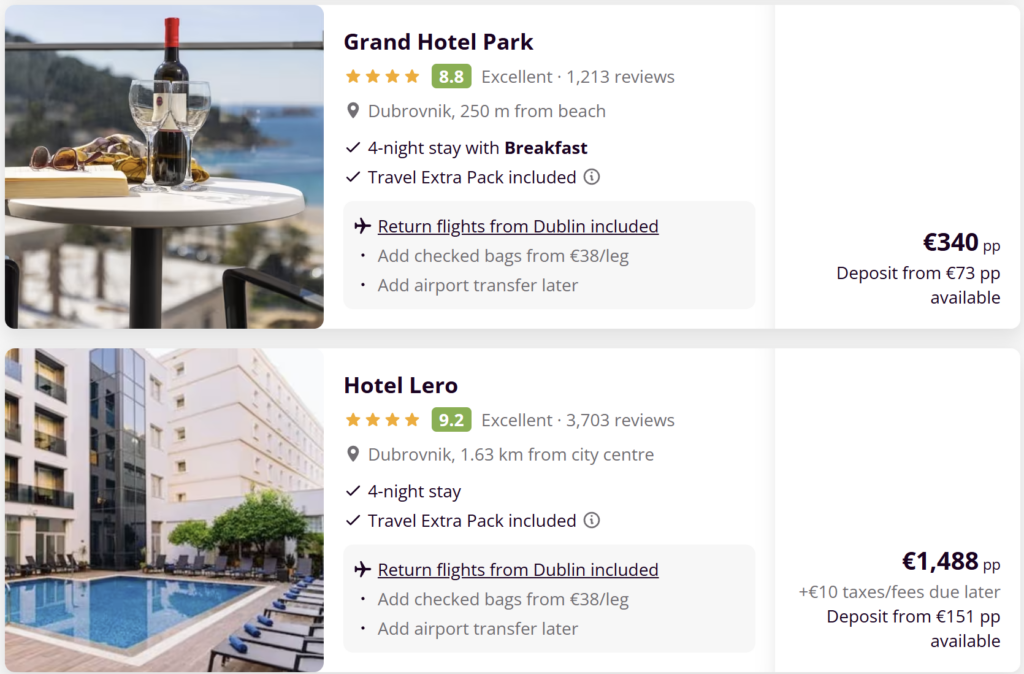Image resolution: width=1024 pixels, height=674 pixels.
Task: Click the airplane icon next to Grand Hotel Park flights
Action: pos(361,225)
